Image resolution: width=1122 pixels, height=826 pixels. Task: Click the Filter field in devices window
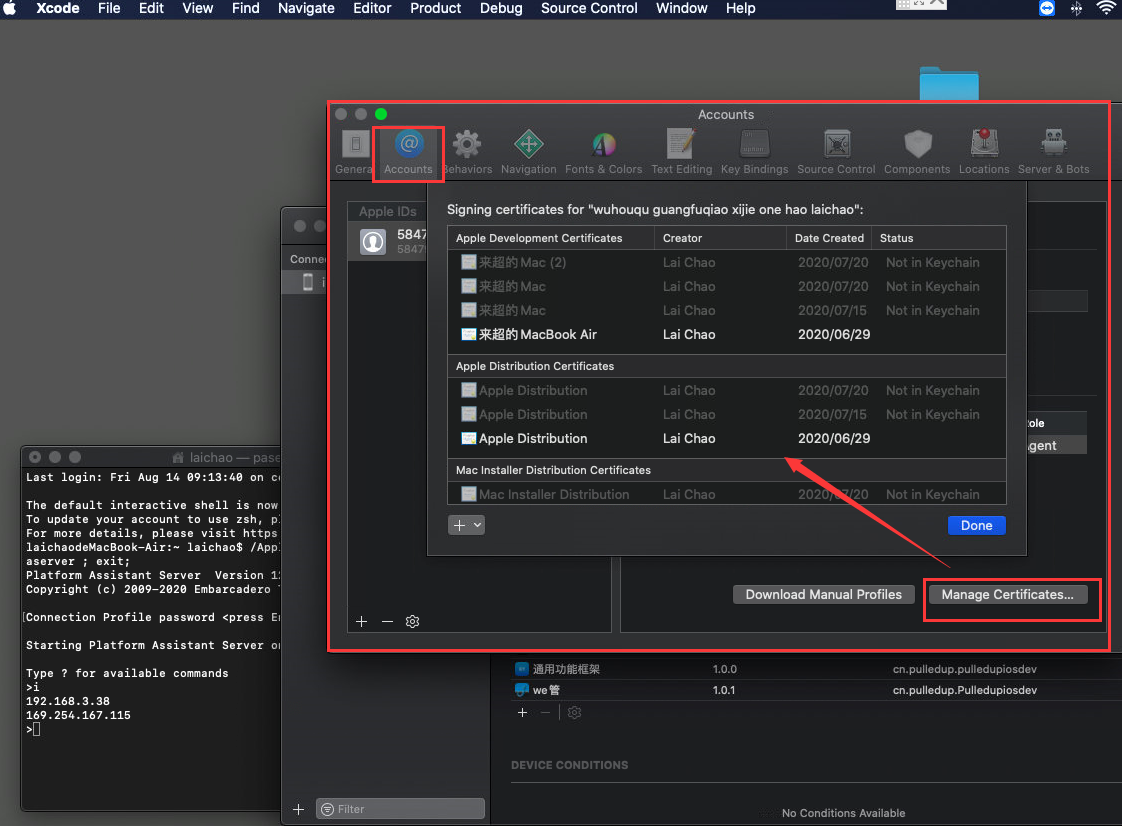(x=400, y=808)
